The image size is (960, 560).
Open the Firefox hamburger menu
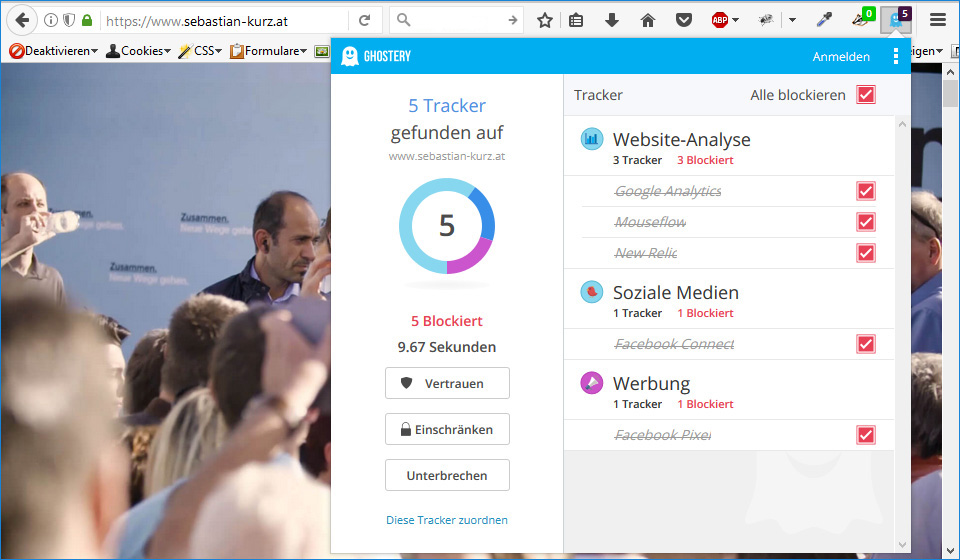[x=937, y=20]
